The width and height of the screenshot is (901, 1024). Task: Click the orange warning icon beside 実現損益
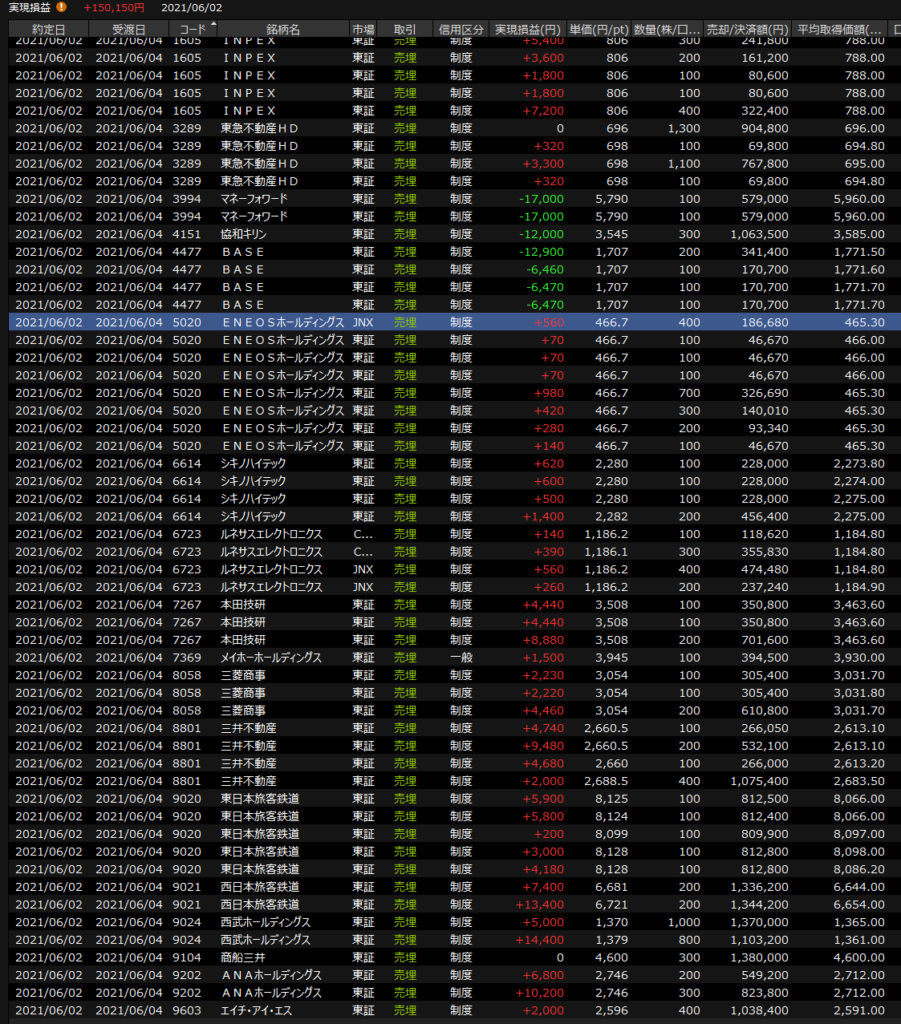click(61, 8)
